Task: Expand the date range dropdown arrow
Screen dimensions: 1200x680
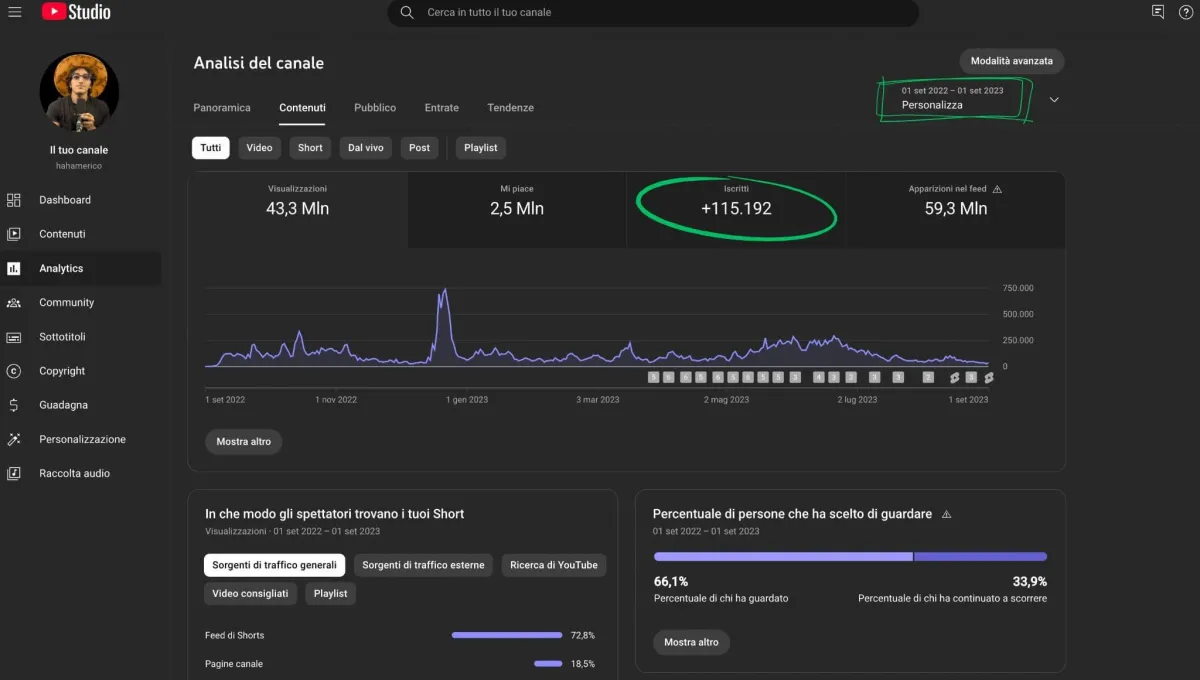Action: click(x=1054, y=99)
